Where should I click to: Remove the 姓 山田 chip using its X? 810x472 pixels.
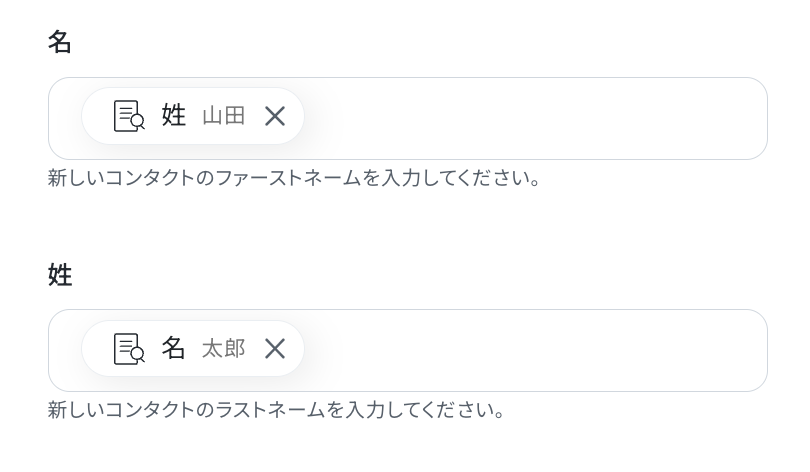pyautogui.click(x=275, y=116)
